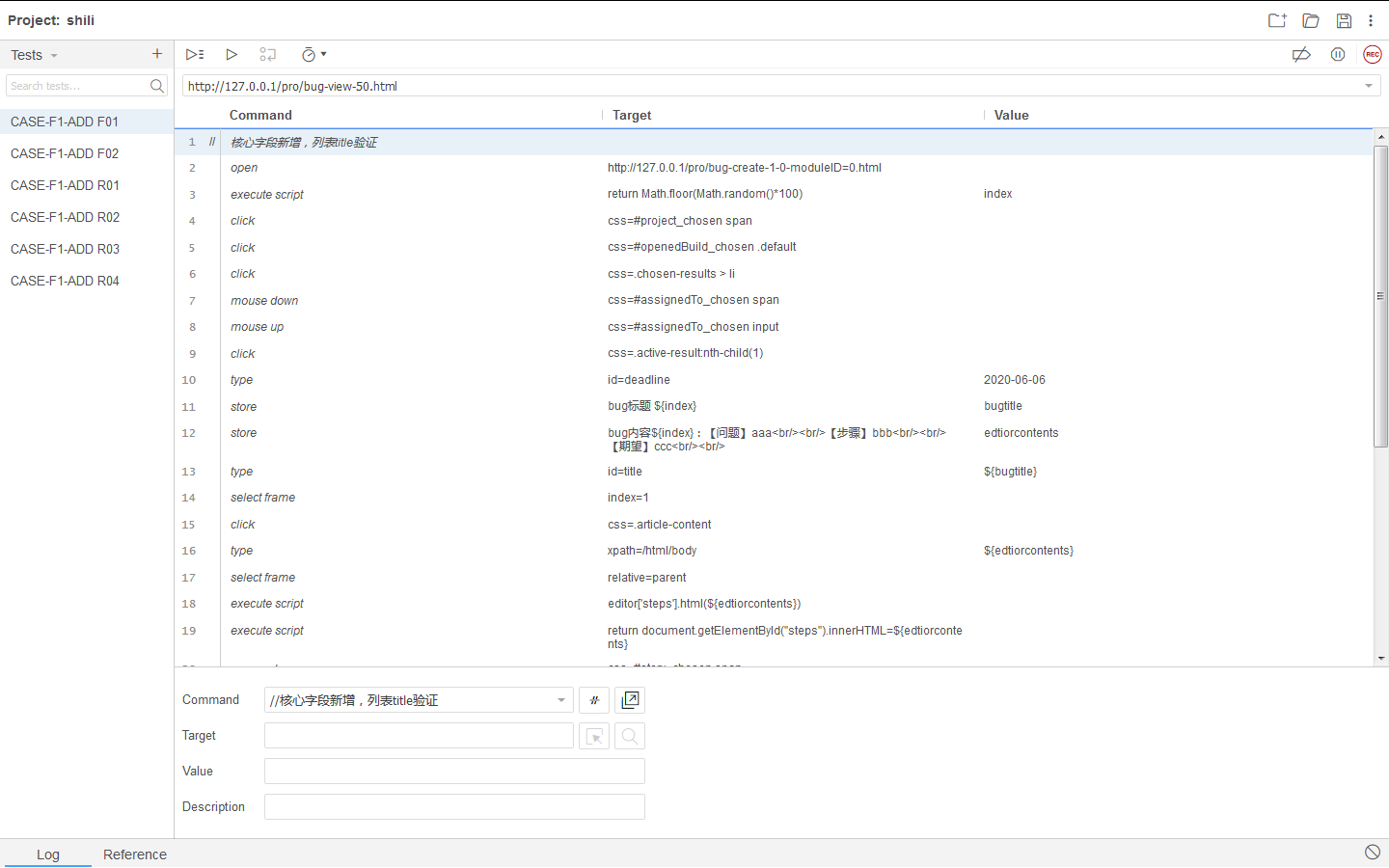Select element target in page icon
1389x868 pixels.
tap(594, 735)
